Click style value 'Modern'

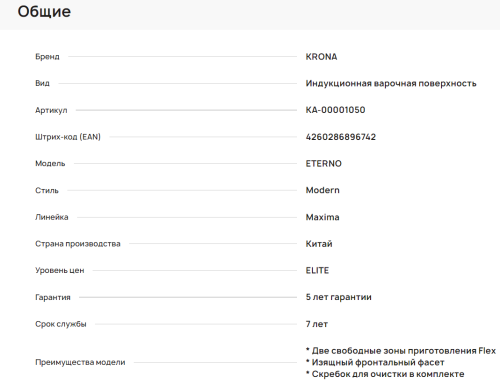[323, 190]
